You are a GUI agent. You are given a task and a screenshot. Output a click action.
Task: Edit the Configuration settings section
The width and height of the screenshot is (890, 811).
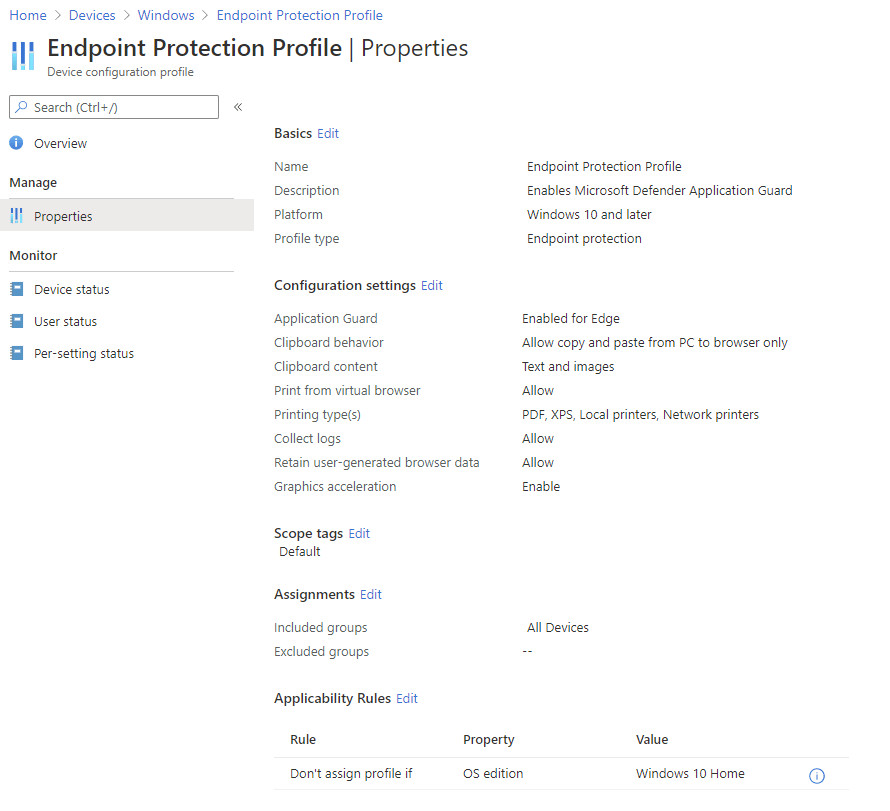[432, 285]
